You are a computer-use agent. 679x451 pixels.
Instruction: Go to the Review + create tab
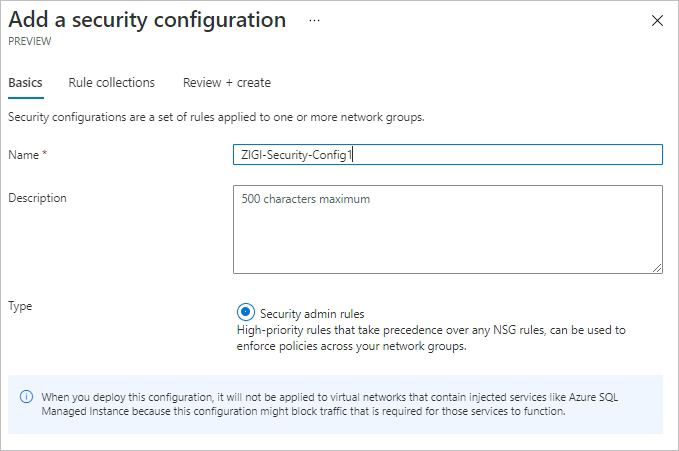click(x=227, y=82)
